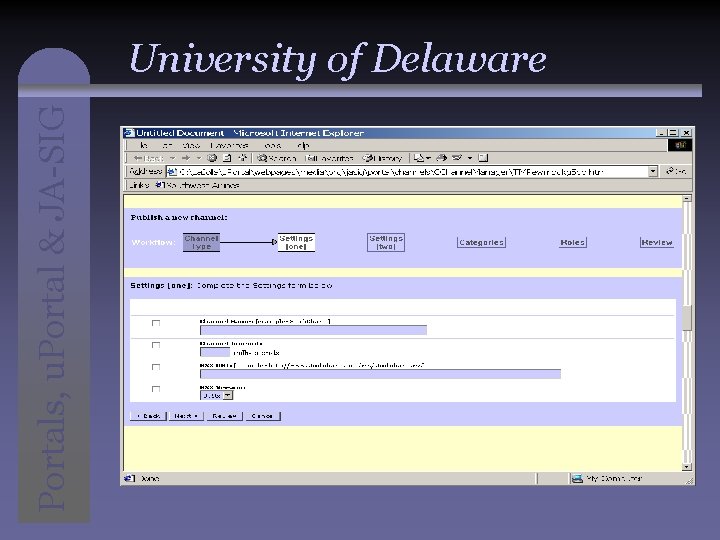The height and width of the screenshot is (540, 720).
Task: Click the Refresh icon in IE toolbar
Action: tap(227, 158)
